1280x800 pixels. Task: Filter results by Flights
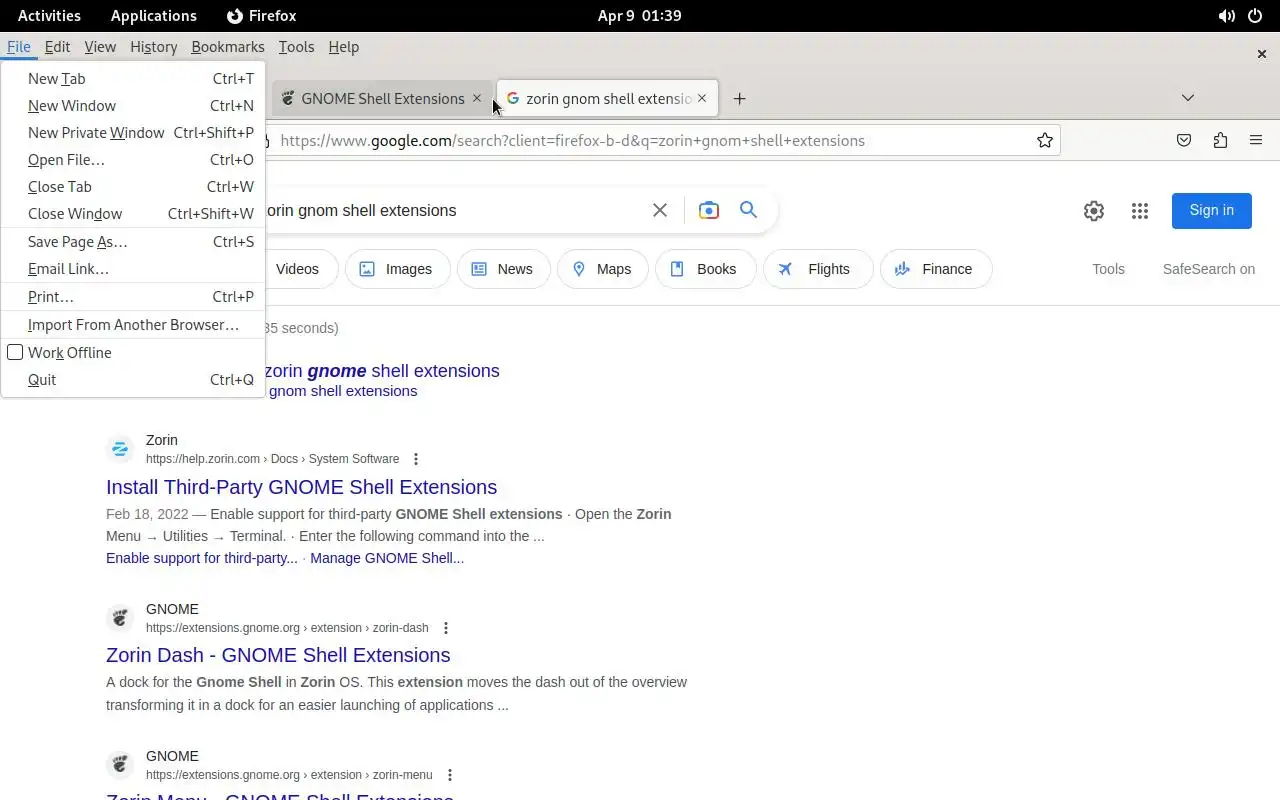pyautogui.click(x=818, y=269)
